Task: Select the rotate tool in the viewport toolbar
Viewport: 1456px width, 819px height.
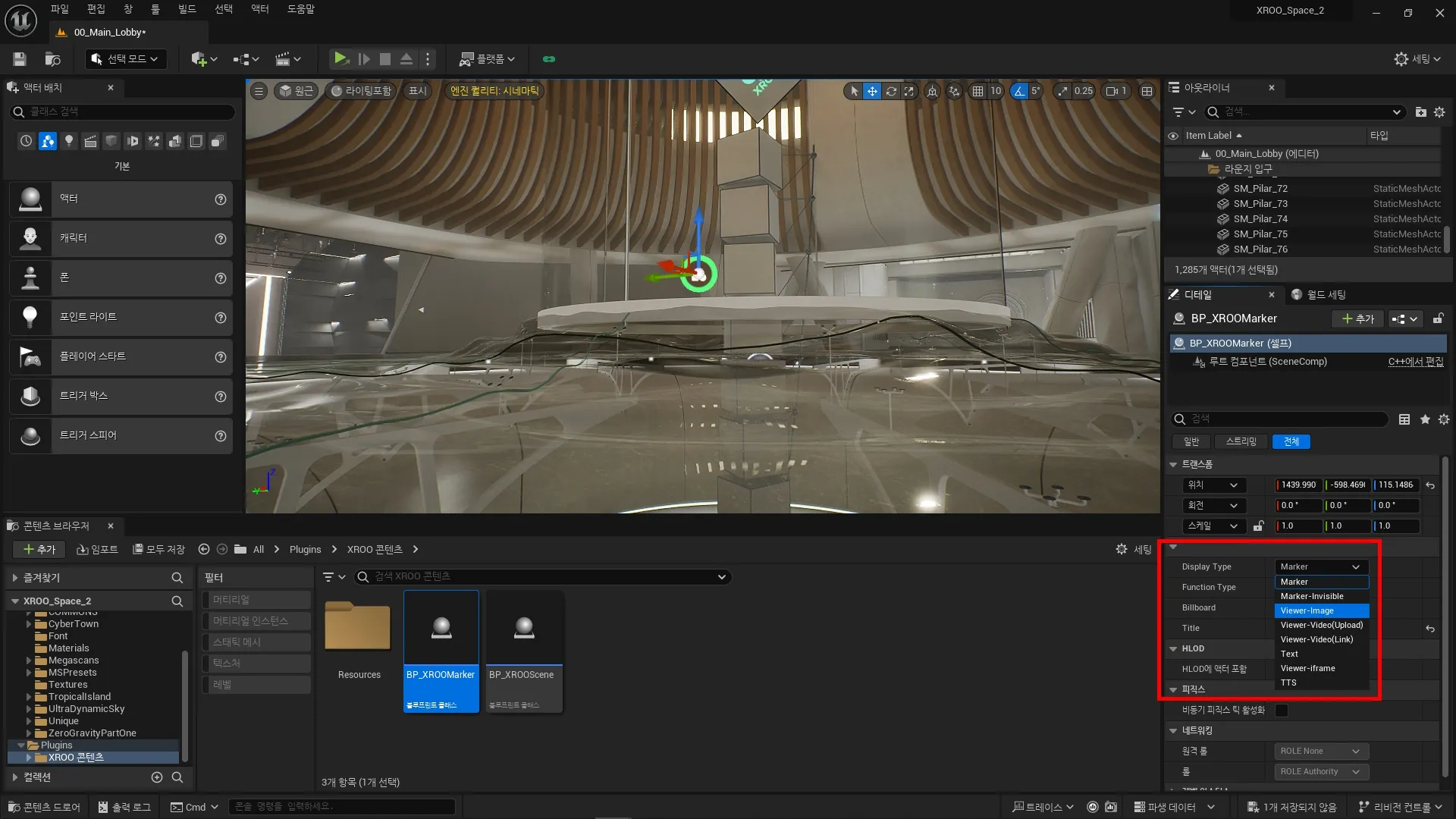Action: coord(891,91)
